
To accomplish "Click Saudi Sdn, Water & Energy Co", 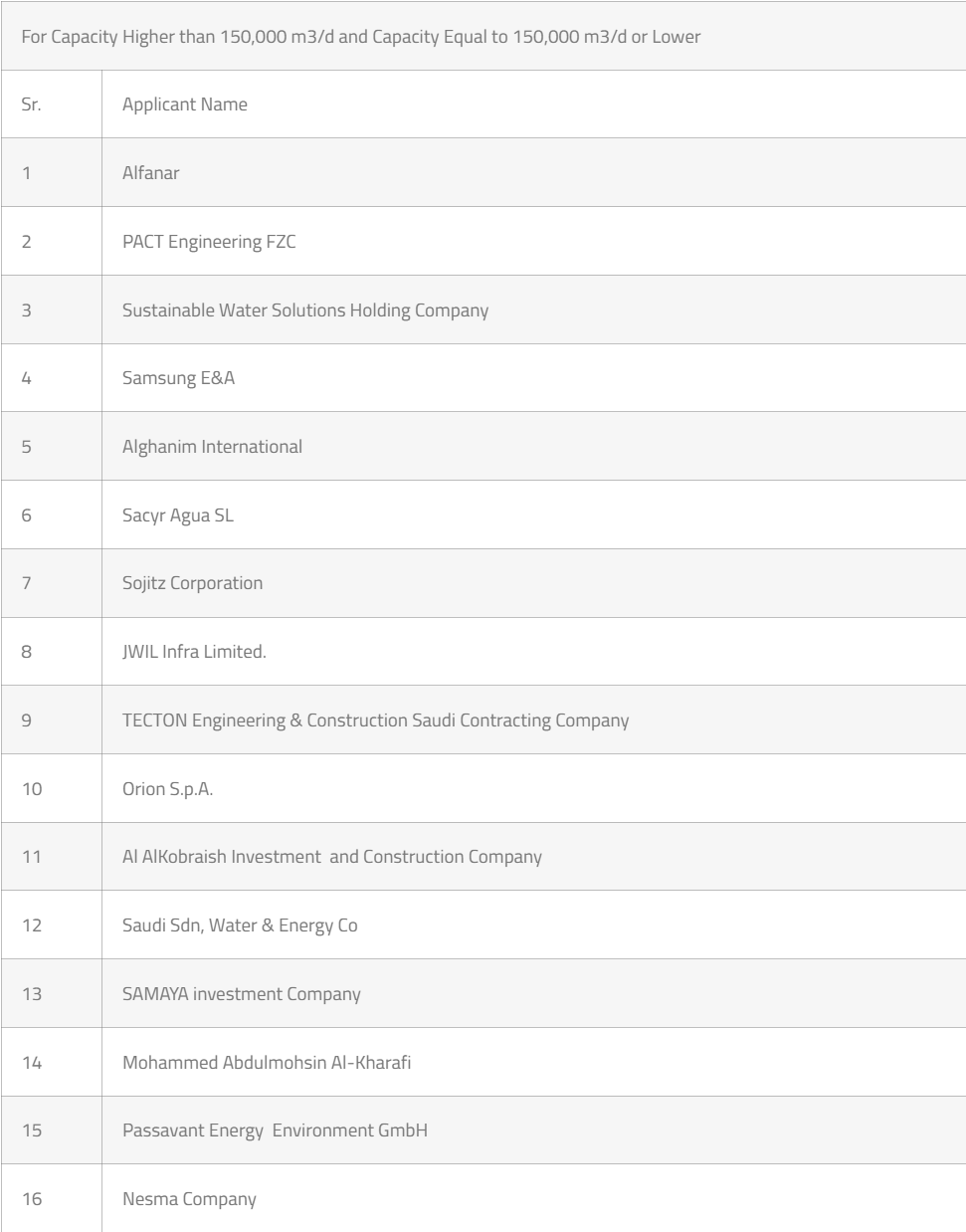I will 240,925.
